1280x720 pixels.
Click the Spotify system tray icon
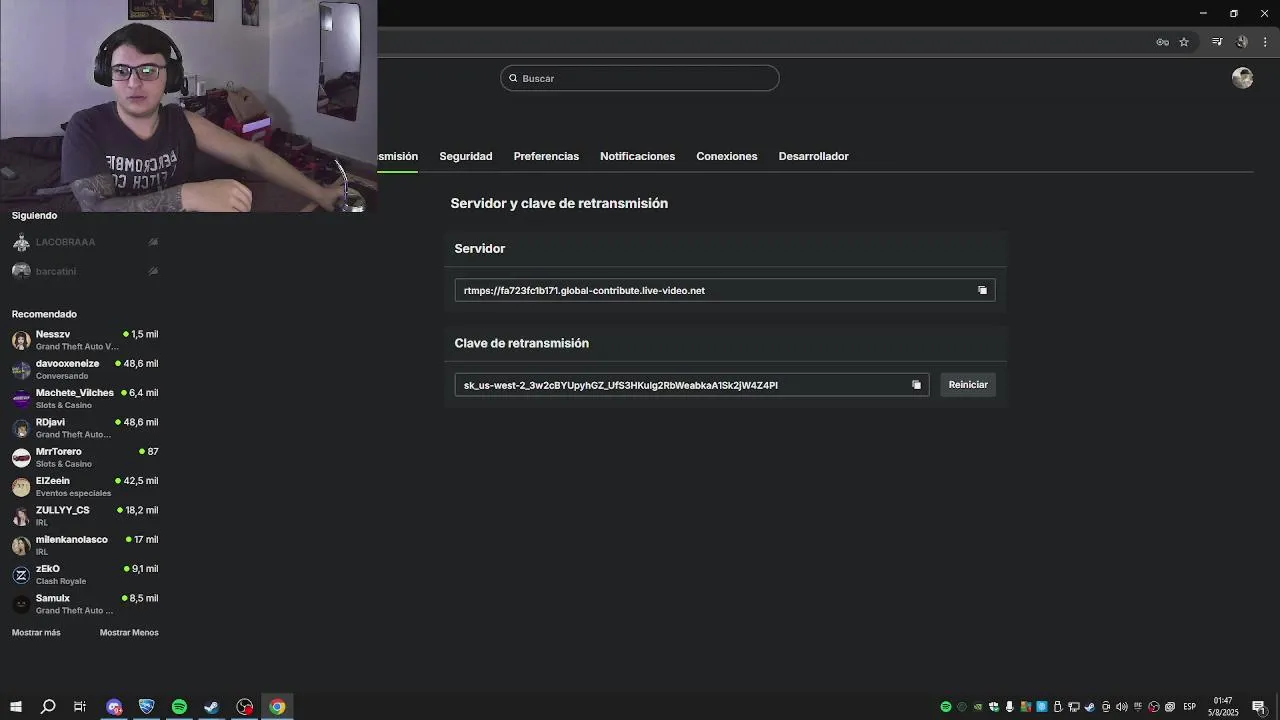[946, 707]
